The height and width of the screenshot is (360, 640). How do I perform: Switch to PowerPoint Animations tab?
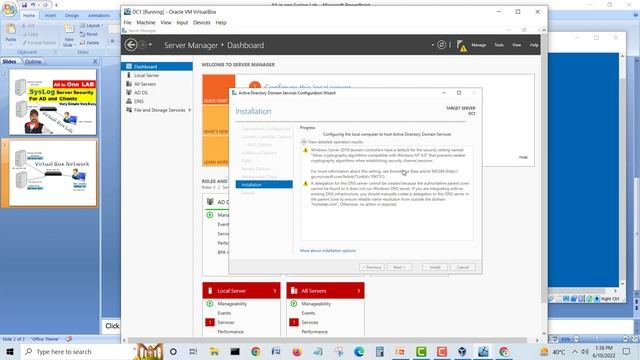[x=99, y=16]
